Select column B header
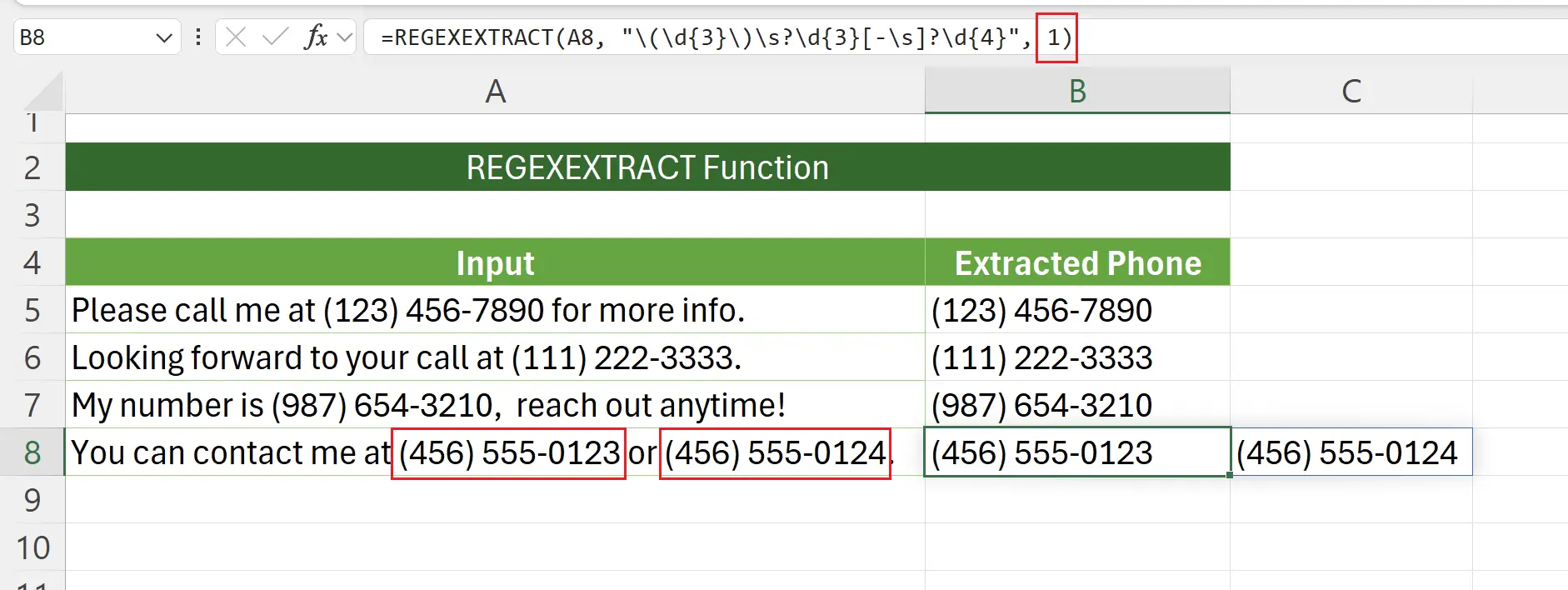The height and width of the screenshot is (590, 1568). click(1077, 91)
